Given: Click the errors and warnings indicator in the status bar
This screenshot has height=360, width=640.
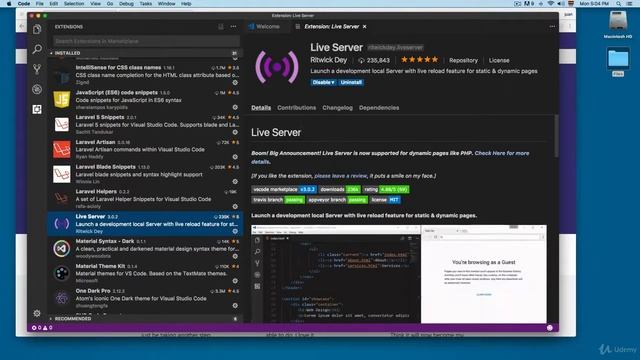Looking at the screenshot, I should click(x=42, y=327).
